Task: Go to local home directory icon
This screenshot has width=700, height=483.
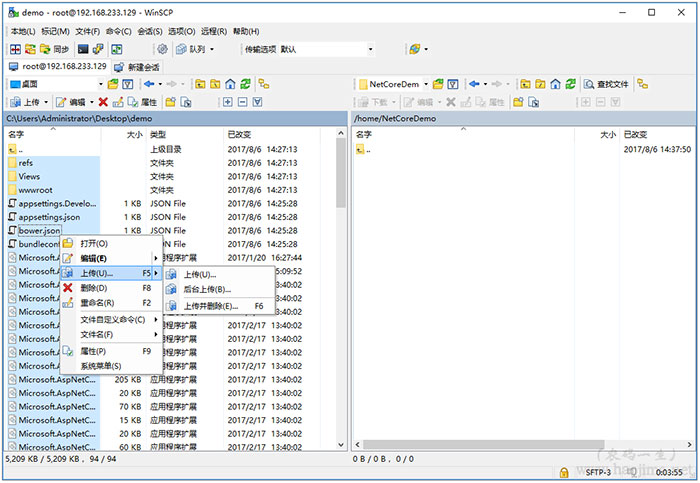Action: click(230, 84)
